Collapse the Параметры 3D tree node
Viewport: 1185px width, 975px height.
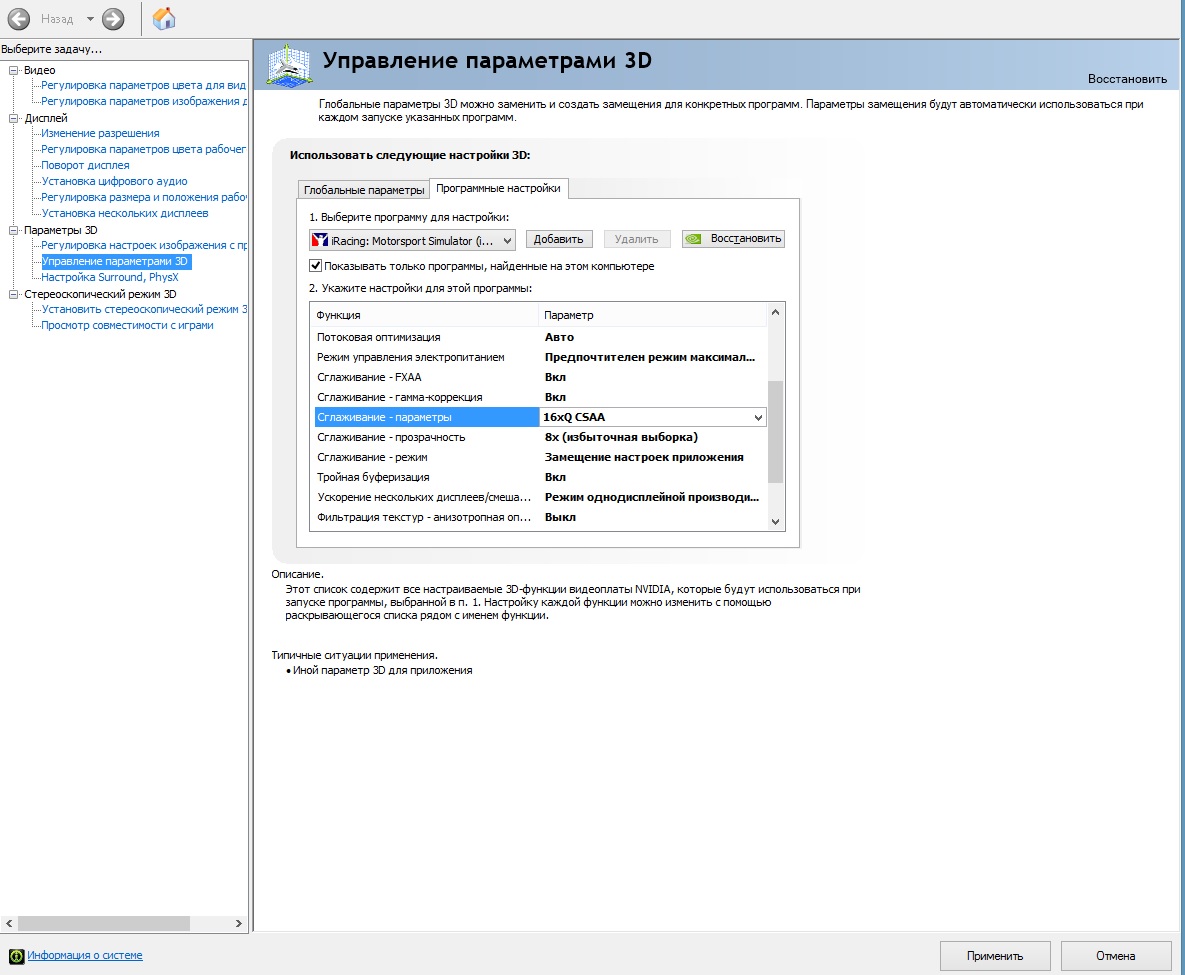click(x=14, y=230)
